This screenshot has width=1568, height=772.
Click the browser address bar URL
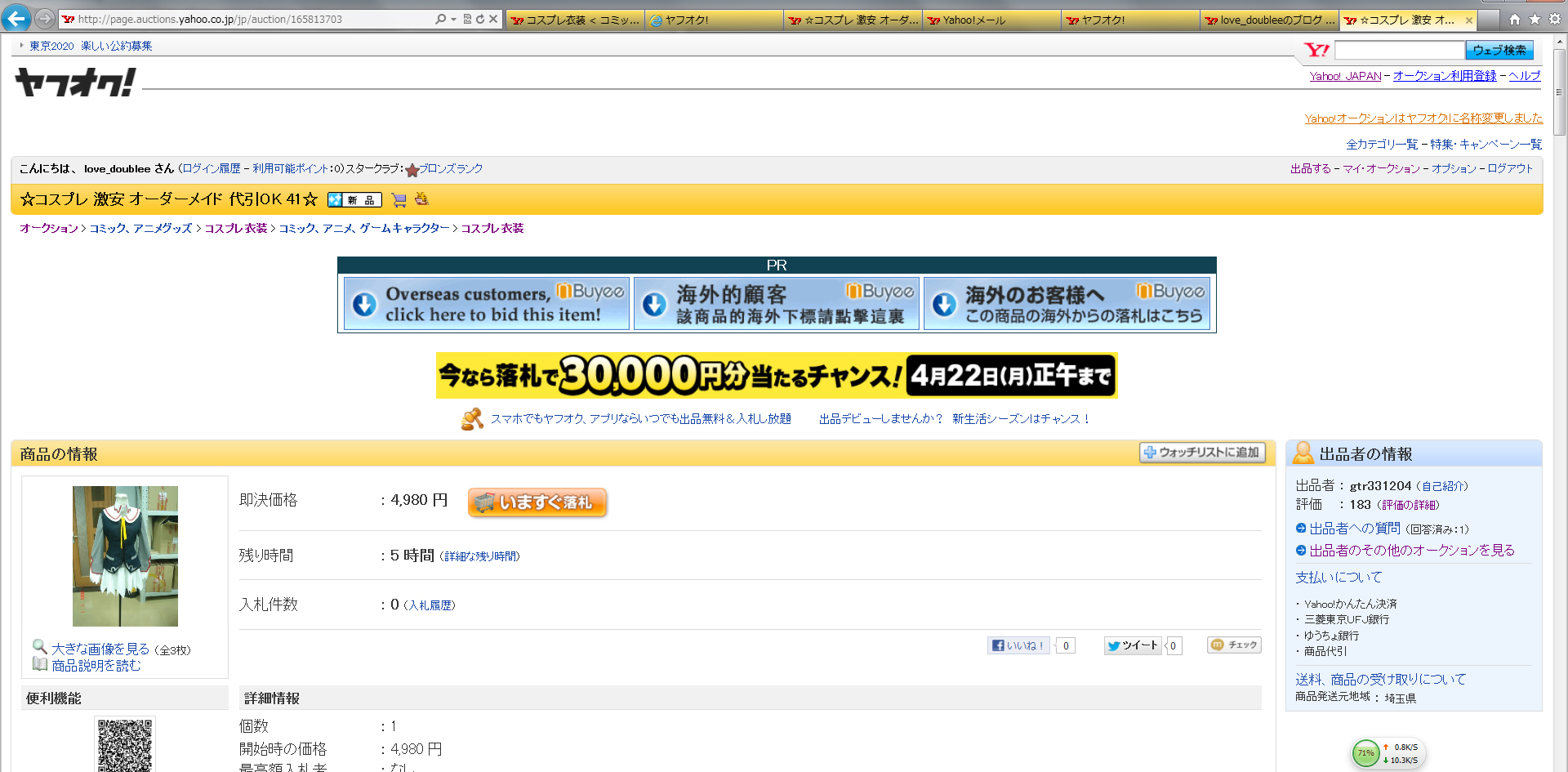211,19
